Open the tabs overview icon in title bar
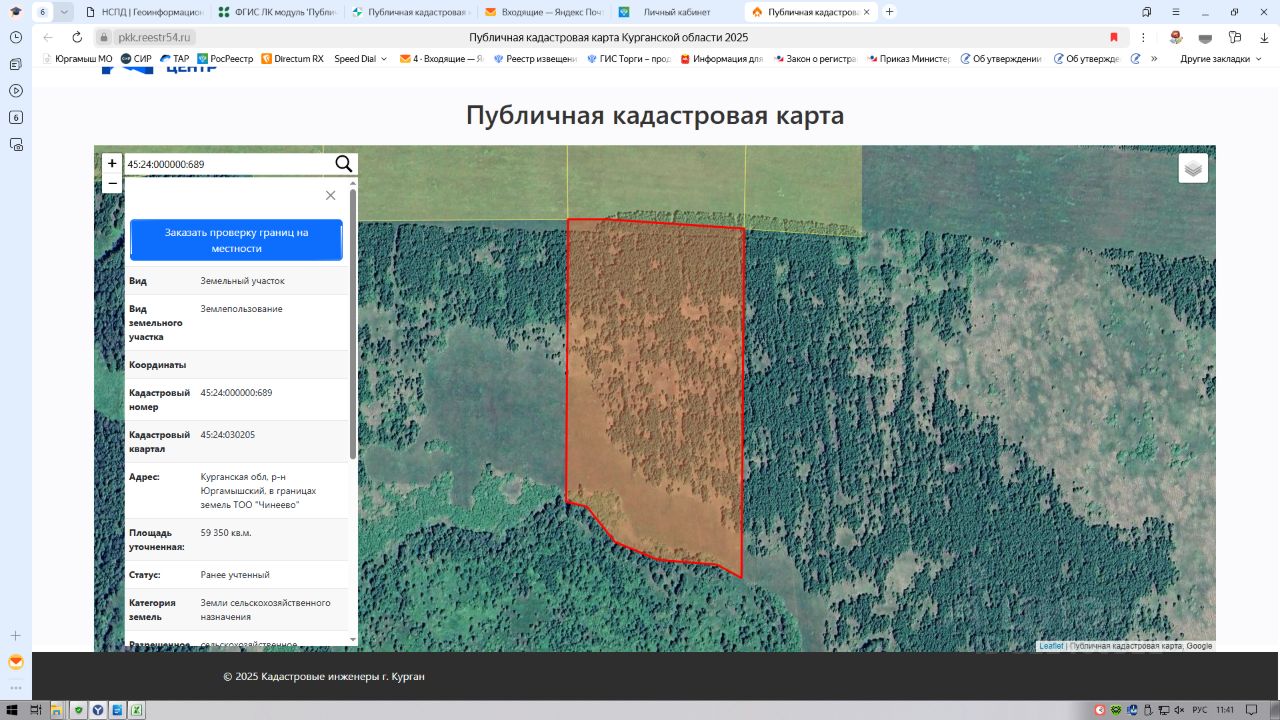Image resolution: width=1280 pixels, height=720 pixels. coord(1147,12)
